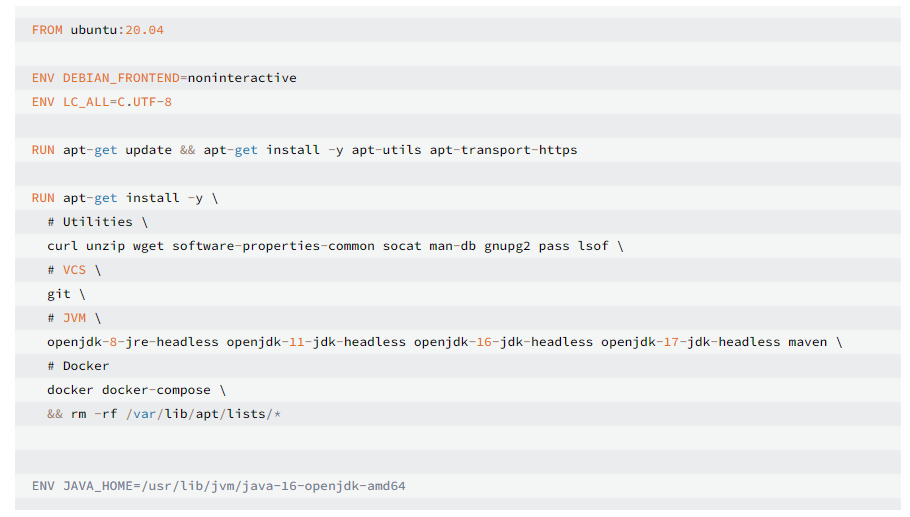Click the '# Utilities' comment line
The width and height of the screenshot is (910, 517).
98,222
